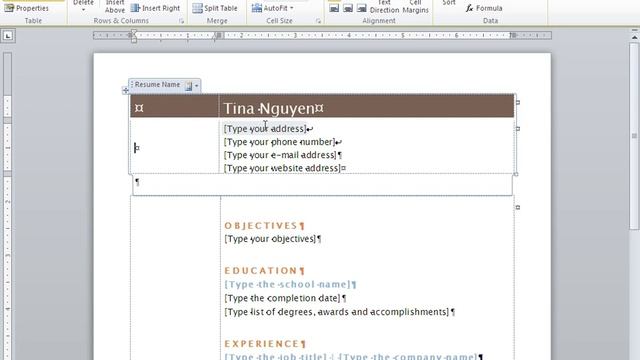Open Cell Margins settings
This screenshot has height=360, width=640.
point(416,7)
